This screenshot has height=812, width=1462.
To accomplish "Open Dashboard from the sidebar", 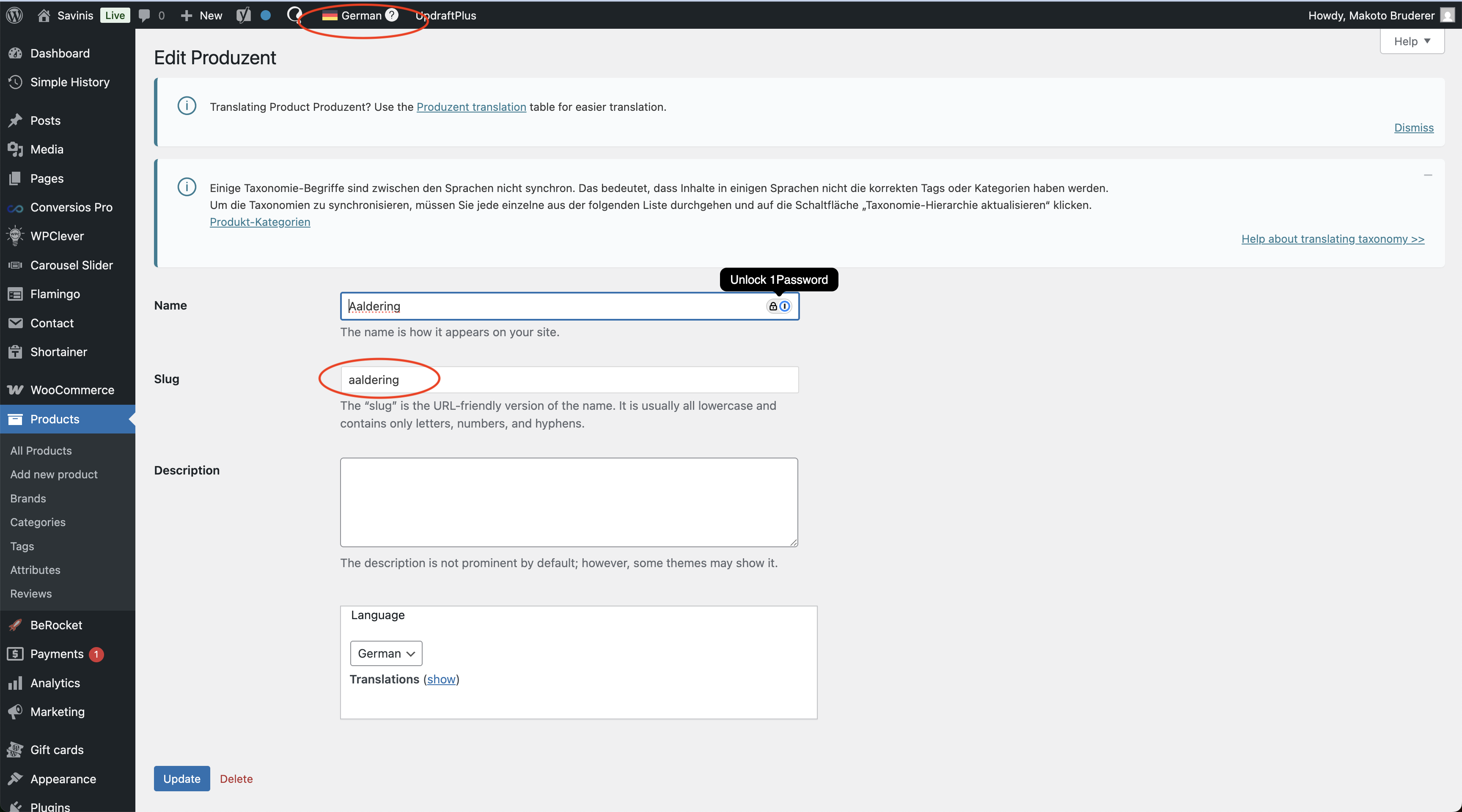I will click(60, 53).
